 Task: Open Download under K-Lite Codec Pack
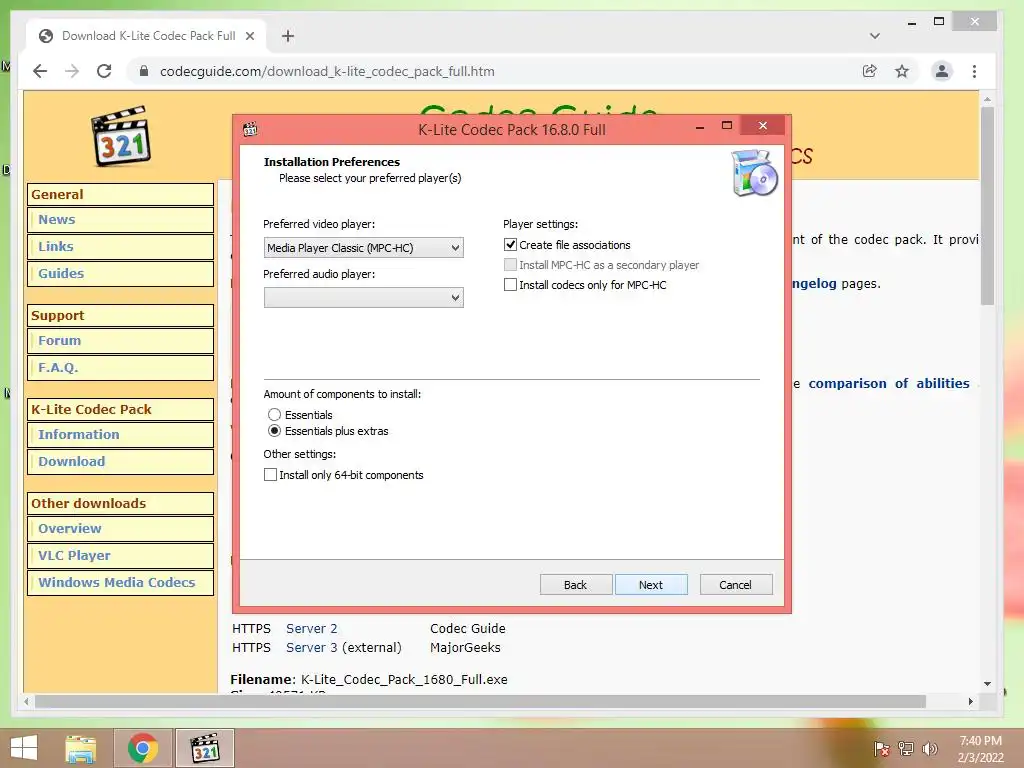pos(71,462)
